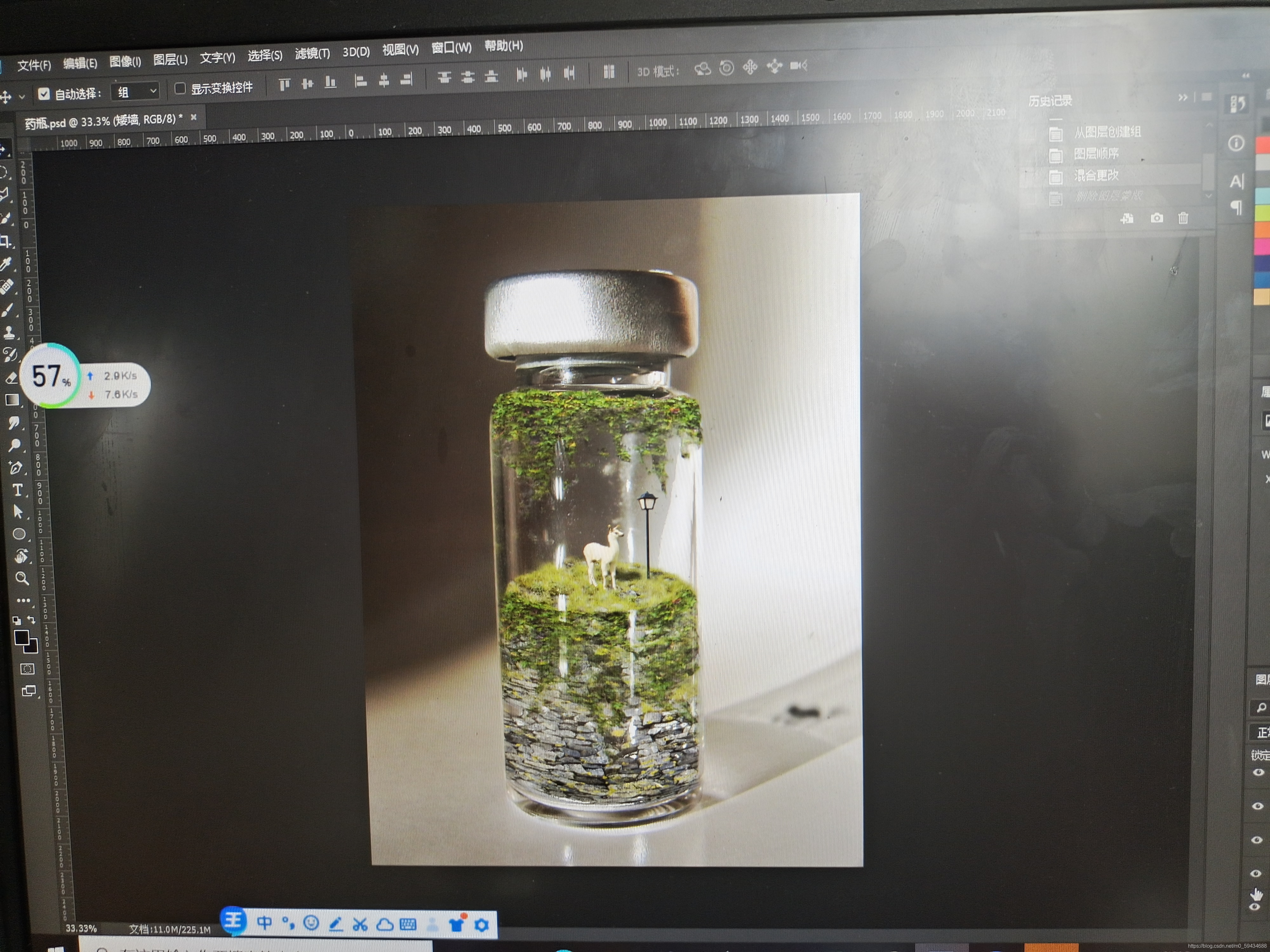Viewport: 1270px width, 952px height.
Task: Create new snapshot with camera icon
Action: (1157, 218)
